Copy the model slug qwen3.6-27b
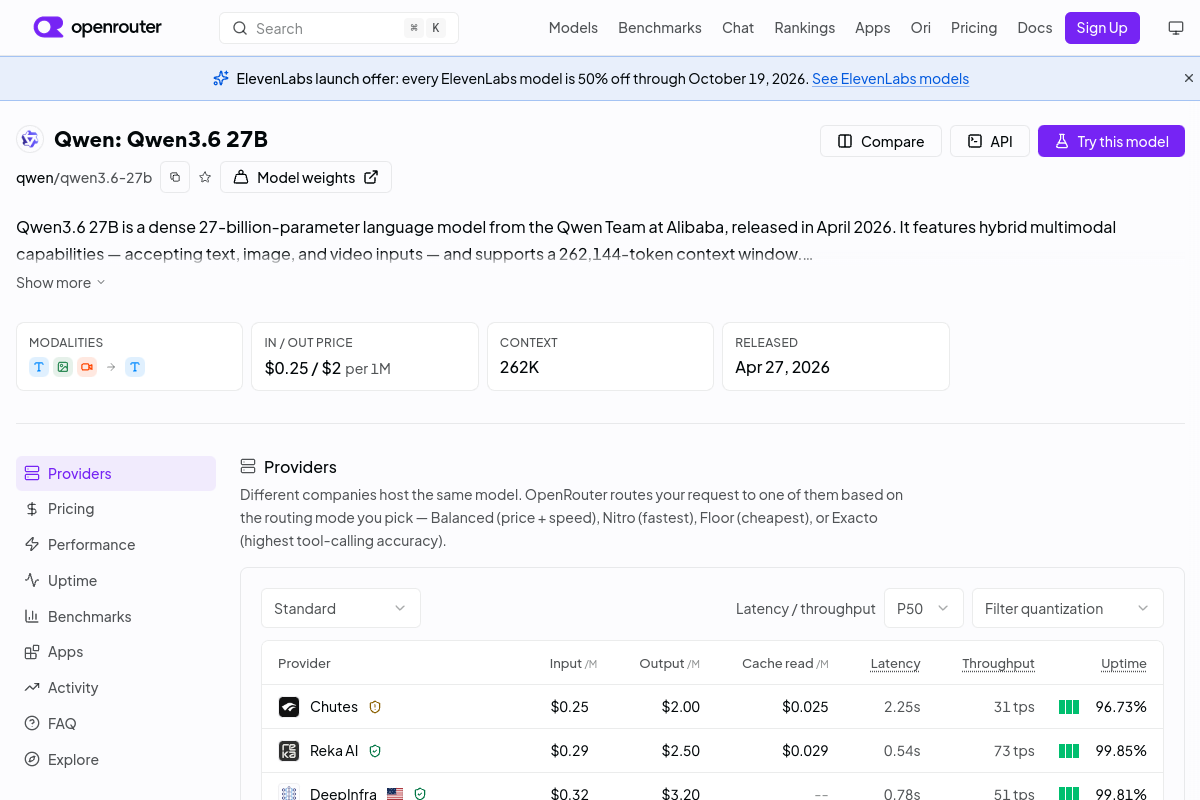Viewport: 1200px width, 800px height. (x=175, y=177)
